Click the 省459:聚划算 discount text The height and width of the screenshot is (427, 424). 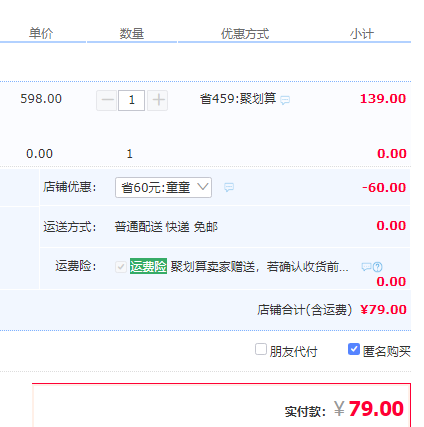[238, 99]
